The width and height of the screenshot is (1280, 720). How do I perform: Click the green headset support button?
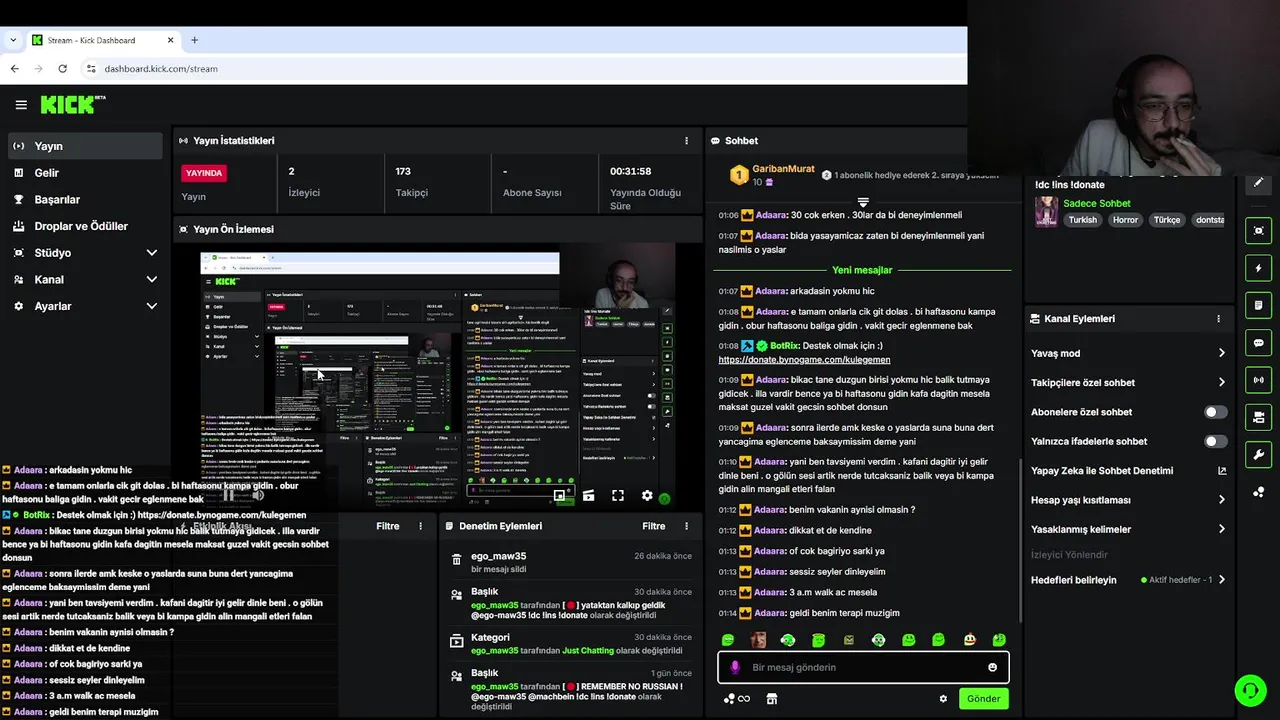pyautogui.click(x=1249, y=690)
